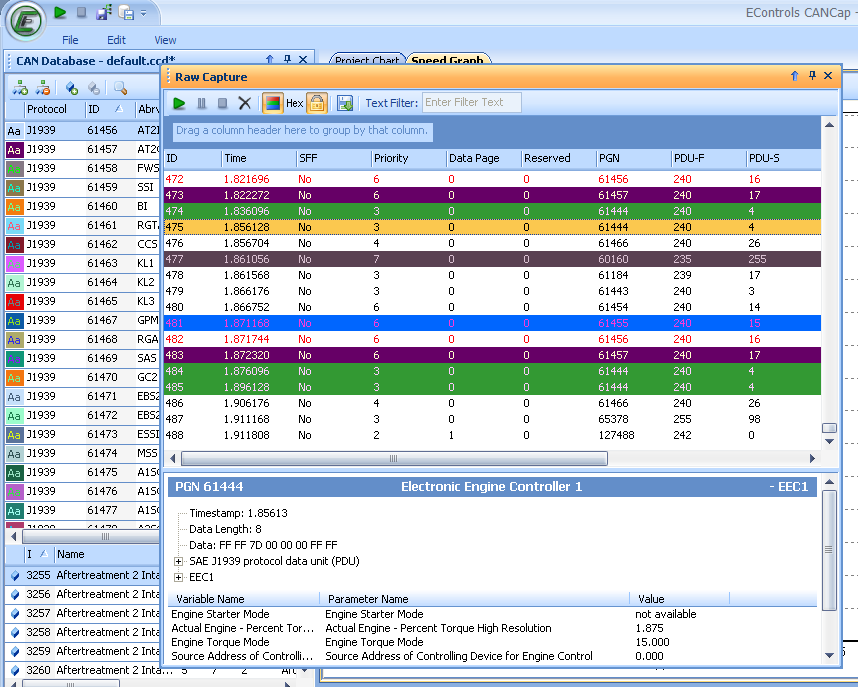Sort Raw Capture by the PGN column header
This screenshot has height=687, width=858.
pyautogui.click(x=634, y=158)
